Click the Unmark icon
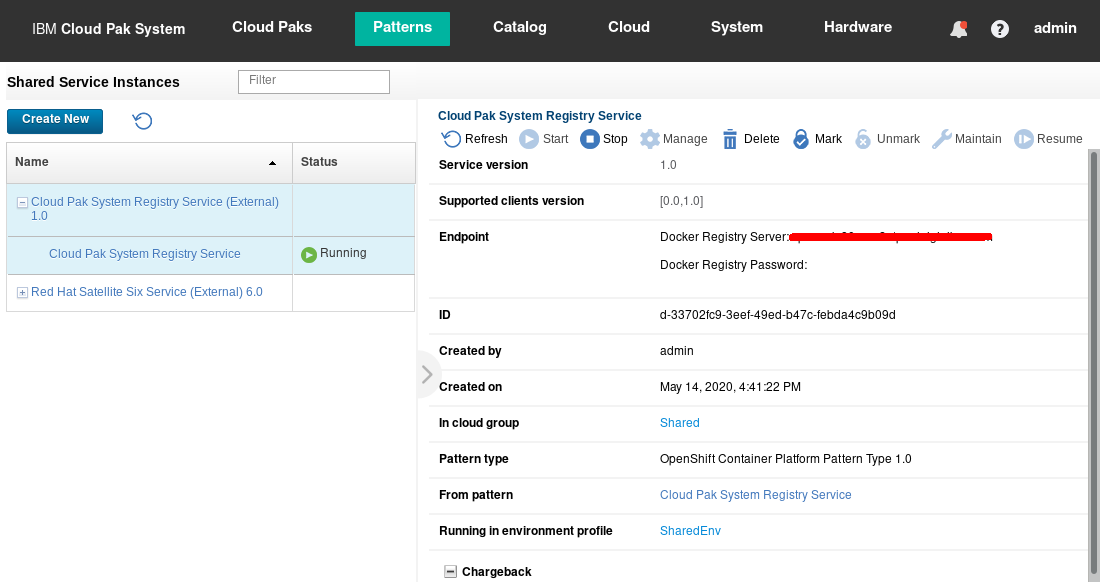The width and height of the screenshot is (1100, 582). (x=863, y=139)
